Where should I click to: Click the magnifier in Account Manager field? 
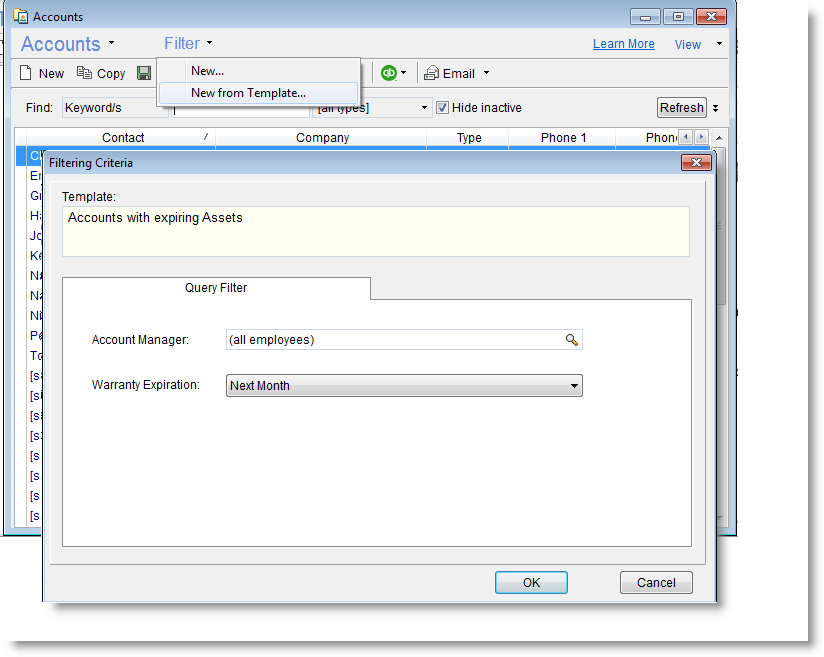(572, 340)
